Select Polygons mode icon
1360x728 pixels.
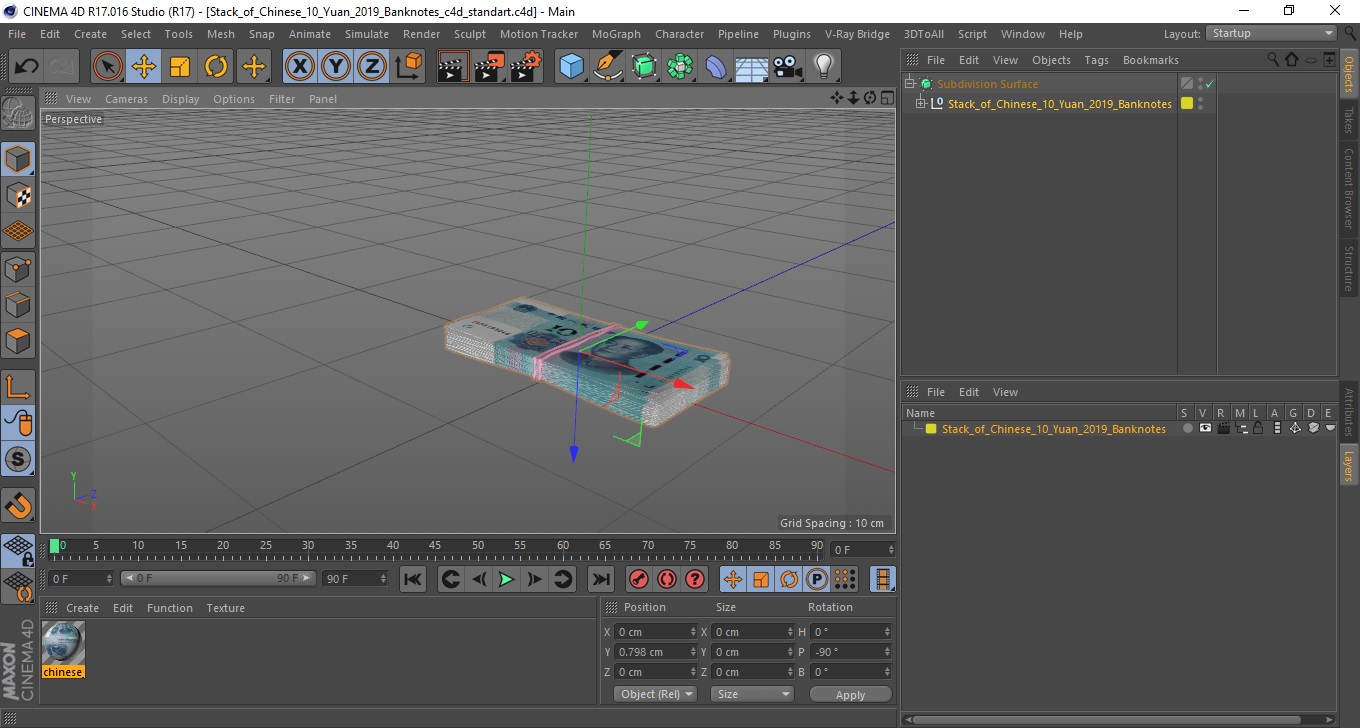coord(18,340)
